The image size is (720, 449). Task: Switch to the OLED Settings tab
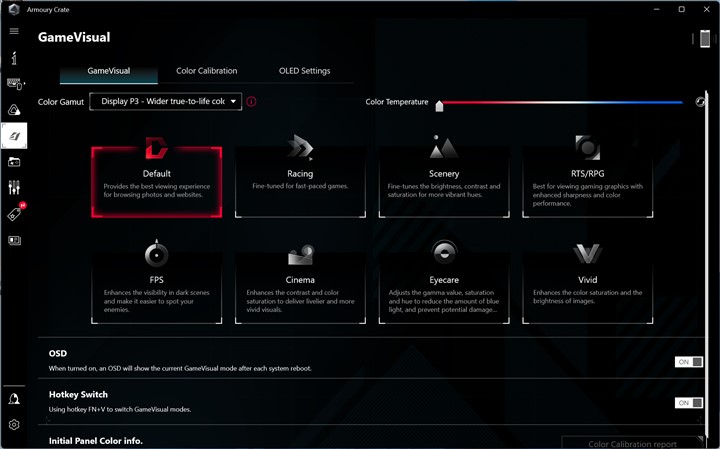click(x=304, y=71)
